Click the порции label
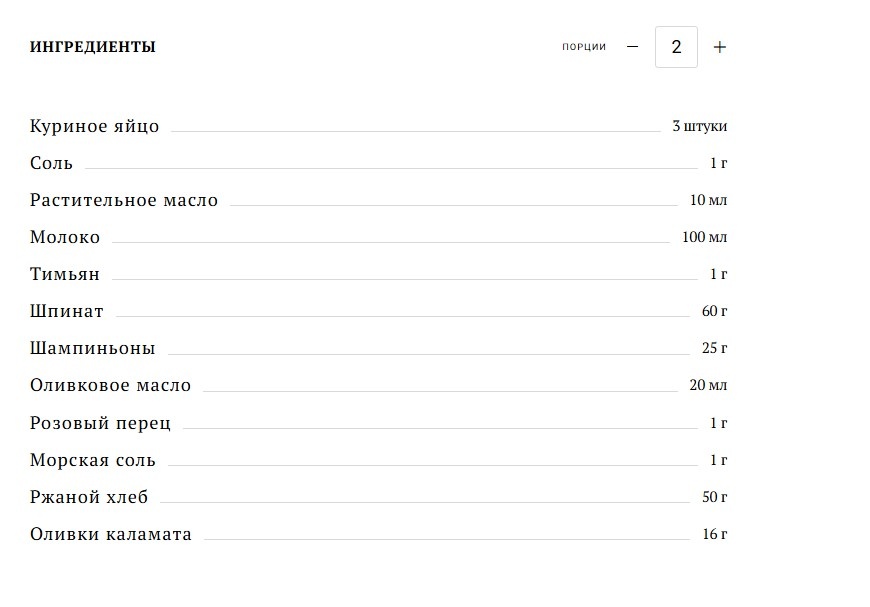This screenshot has width=870, height=607. click(x=584, y=47)
